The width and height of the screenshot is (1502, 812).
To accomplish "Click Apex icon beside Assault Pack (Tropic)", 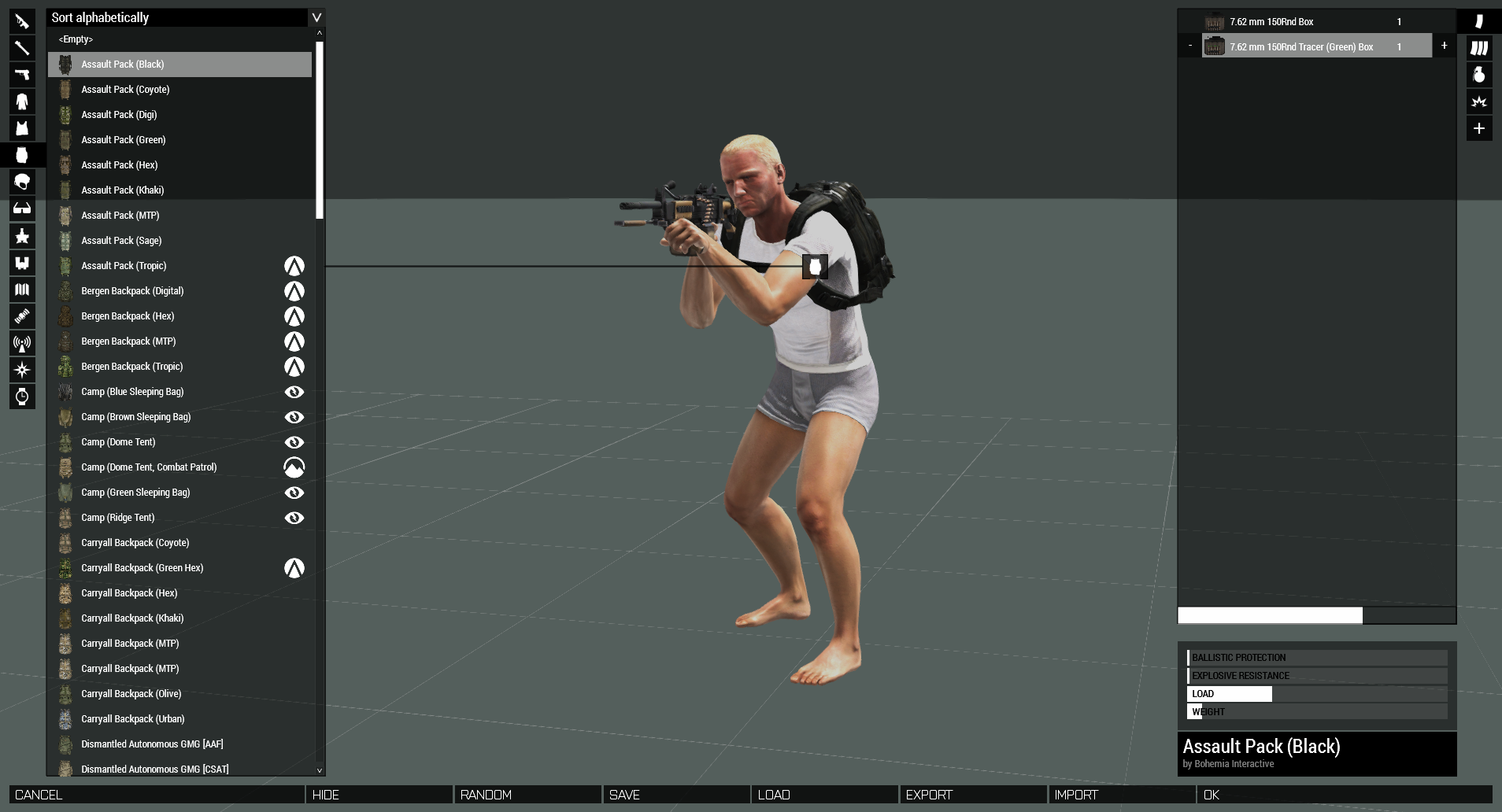I will coord(294,266).
